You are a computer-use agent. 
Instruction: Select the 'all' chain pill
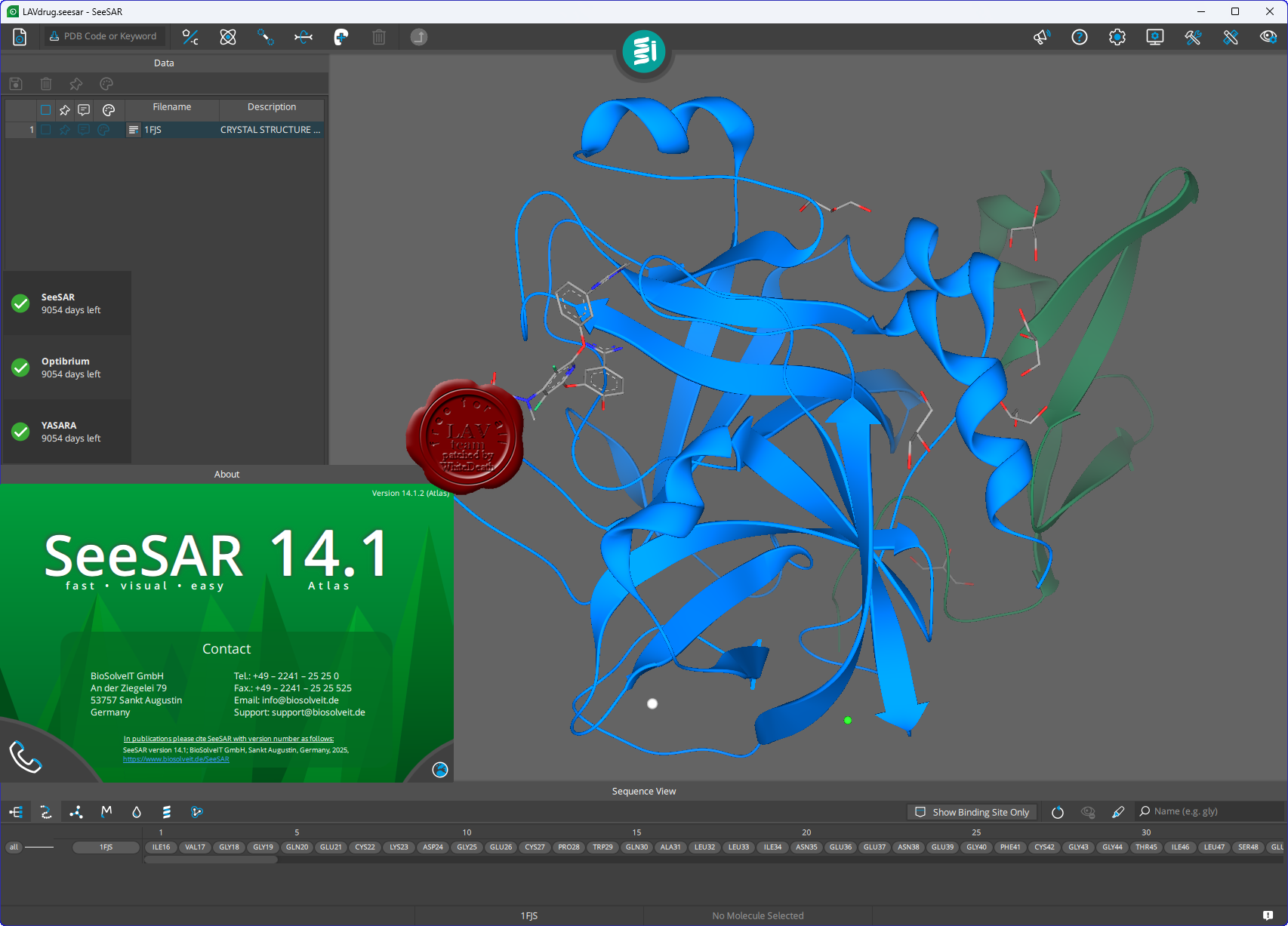pyautogui.click(x=14, y=847)
